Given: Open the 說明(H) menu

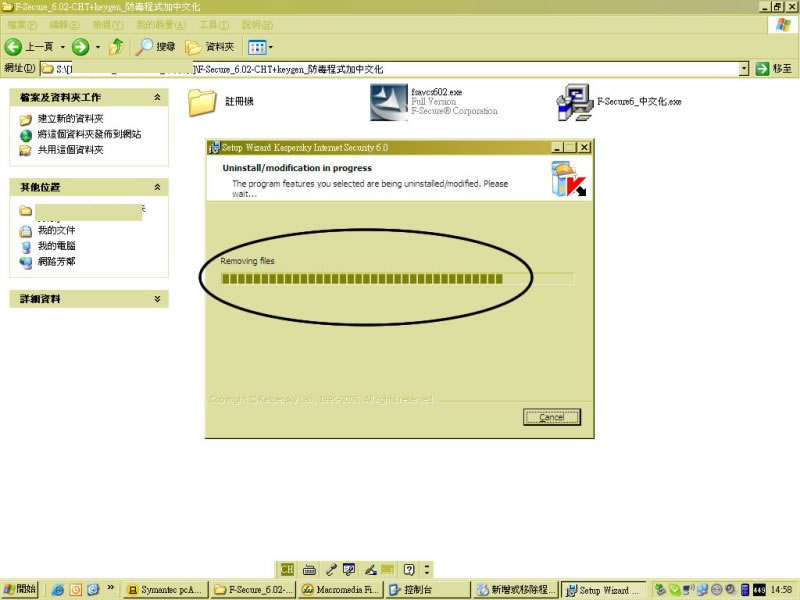Looking at the screenshot, I should coord(257,25).
